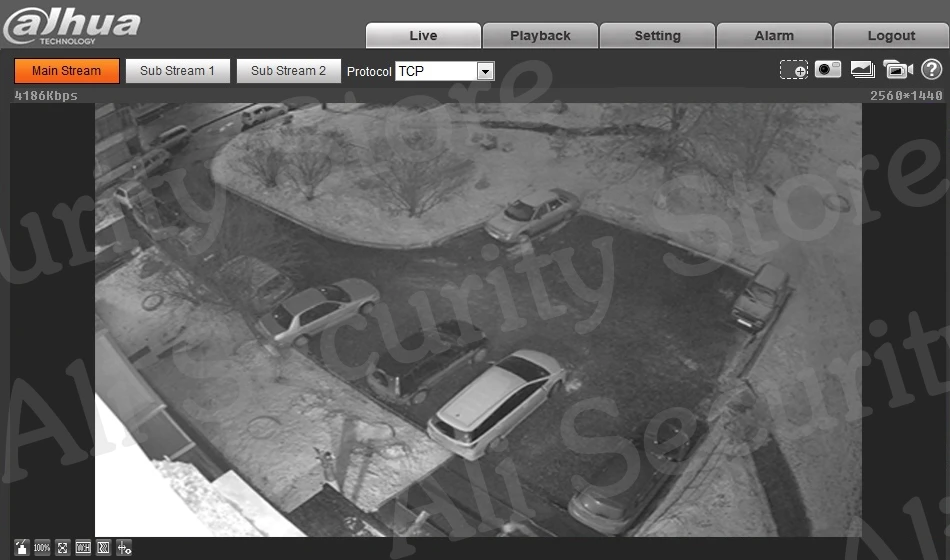Image resolution: width=950 pixels, height=560 pixels.
Task: Set video to 100% original size
Action: (42, 548)
